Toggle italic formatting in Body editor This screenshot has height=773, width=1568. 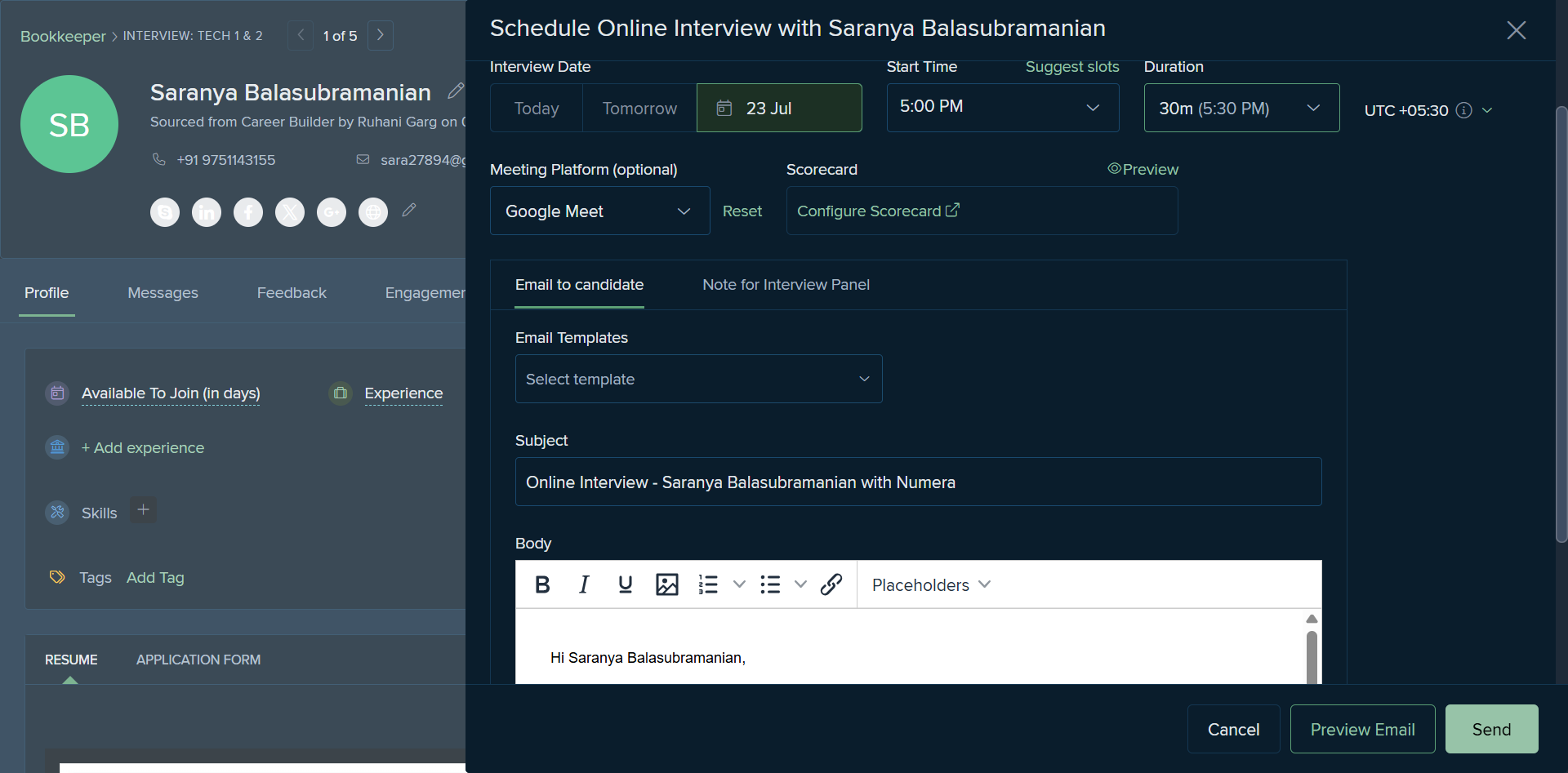coord(584,584)
